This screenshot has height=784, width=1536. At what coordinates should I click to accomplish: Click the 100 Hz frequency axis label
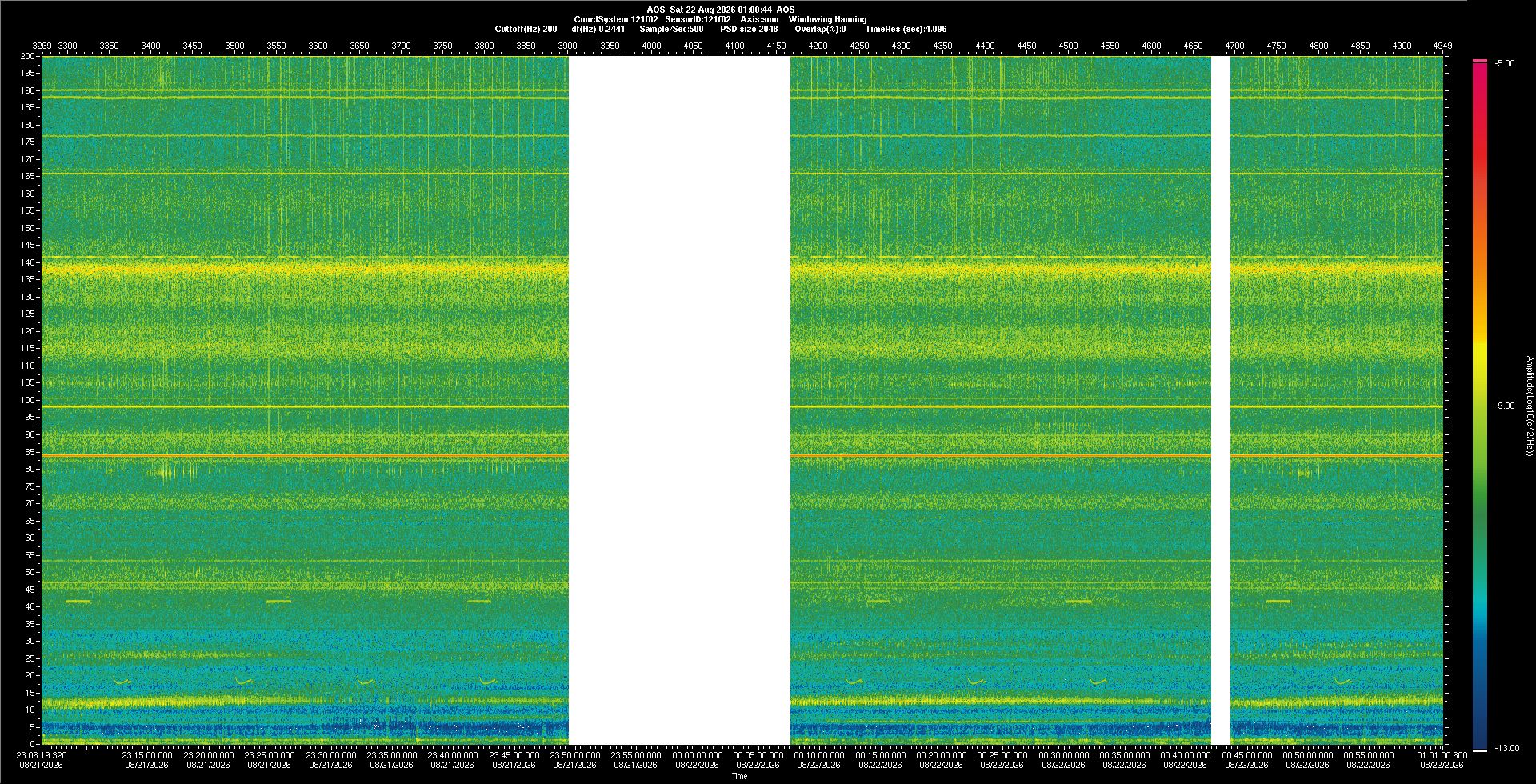pos(28,400)
